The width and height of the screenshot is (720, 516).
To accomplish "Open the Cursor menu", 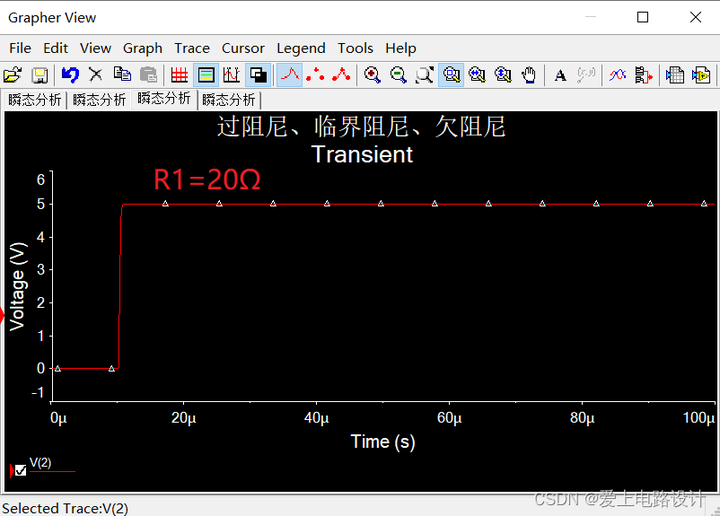I will [x=243, y=48].
